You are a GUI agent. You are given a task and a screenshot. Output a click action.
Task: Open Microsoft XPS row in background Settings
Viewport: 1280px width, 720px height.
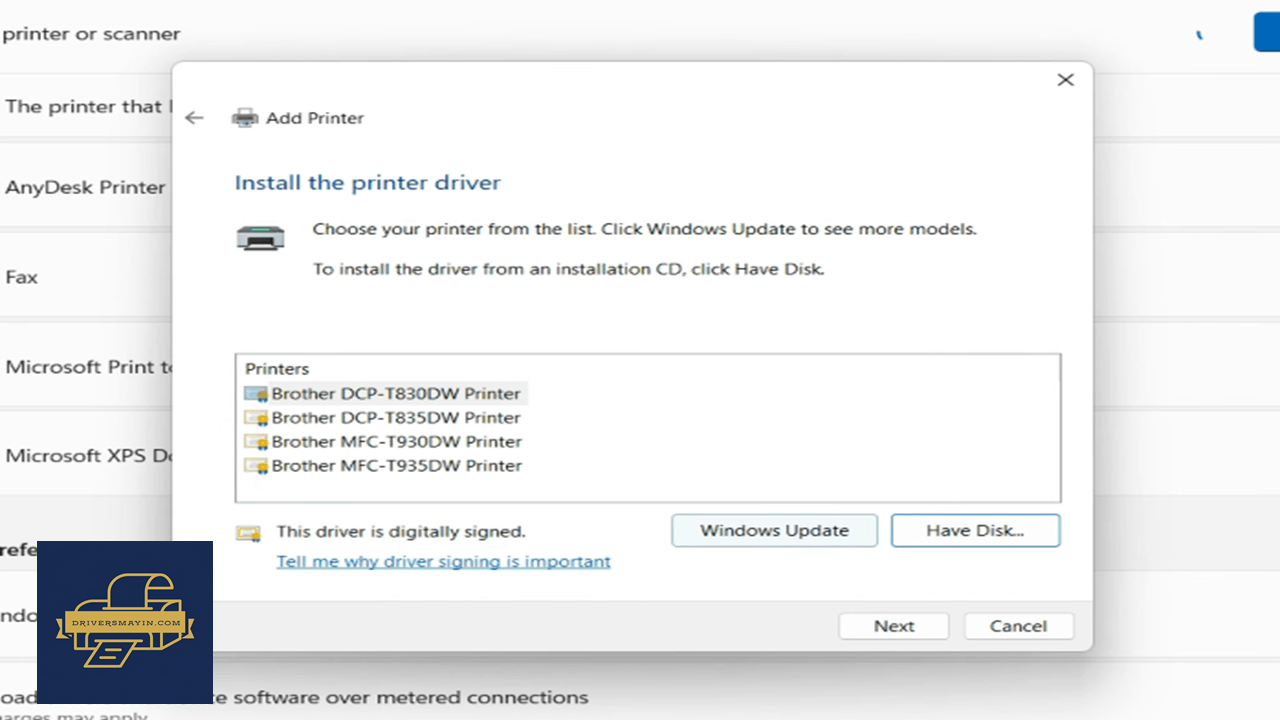[x=86, y=456]
